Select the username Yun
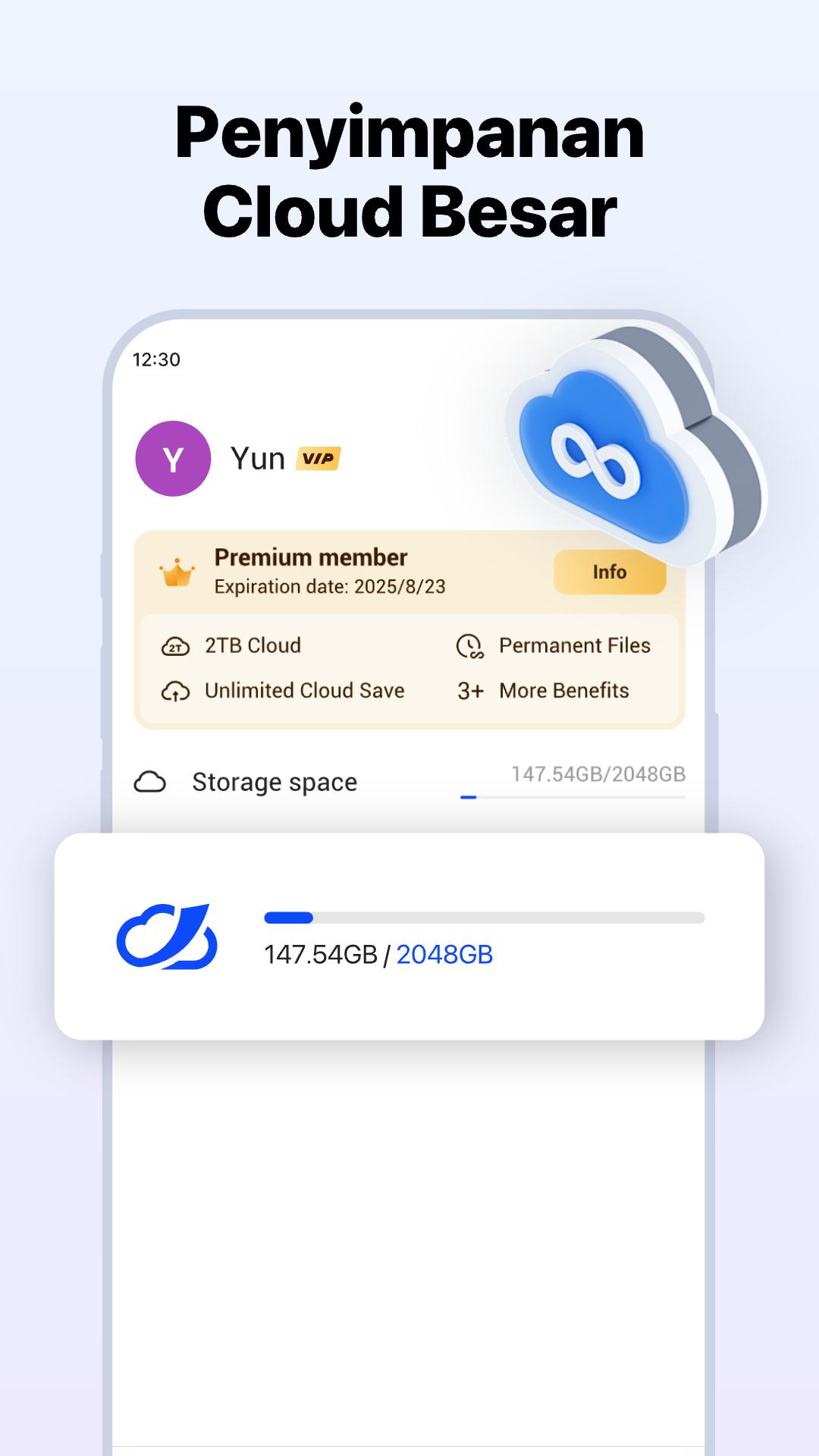The image size is (819, 1456). click(258, 459)
